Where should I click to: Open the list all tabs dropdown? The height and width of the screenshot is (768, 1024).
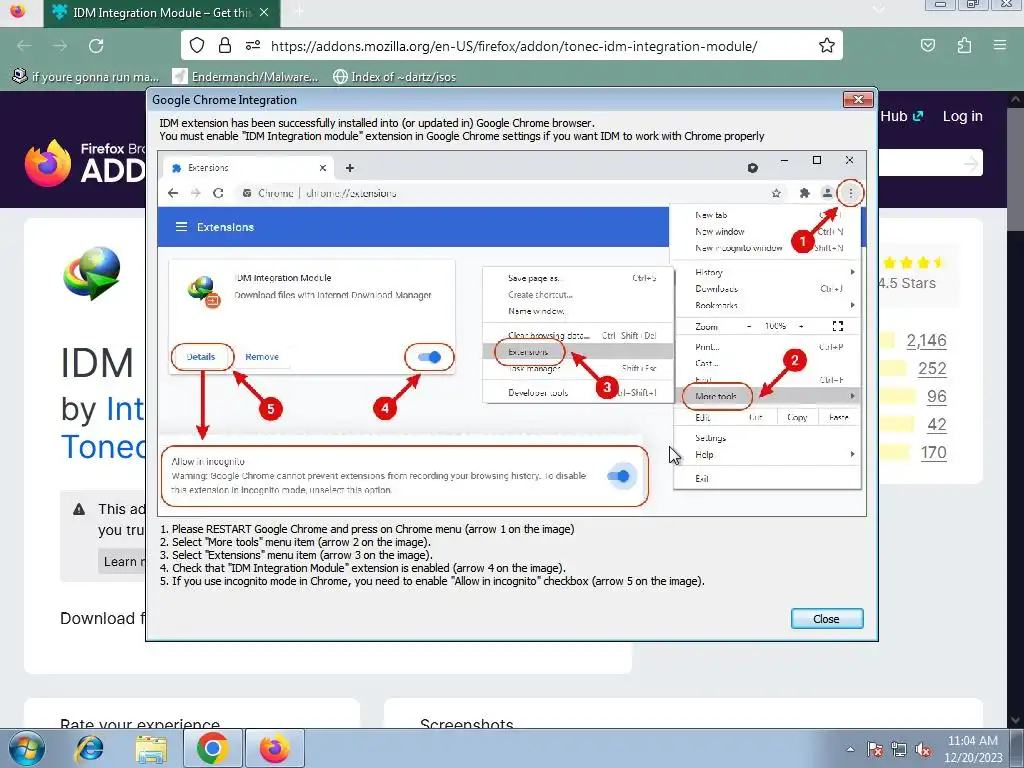click(879, 9)
